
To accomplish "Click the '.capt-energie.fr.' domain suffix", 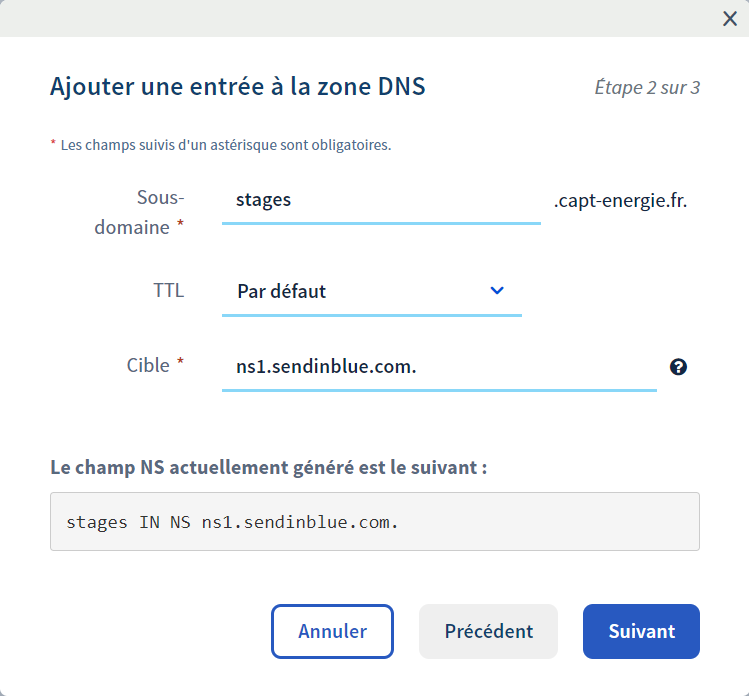I will pos(621,200).
